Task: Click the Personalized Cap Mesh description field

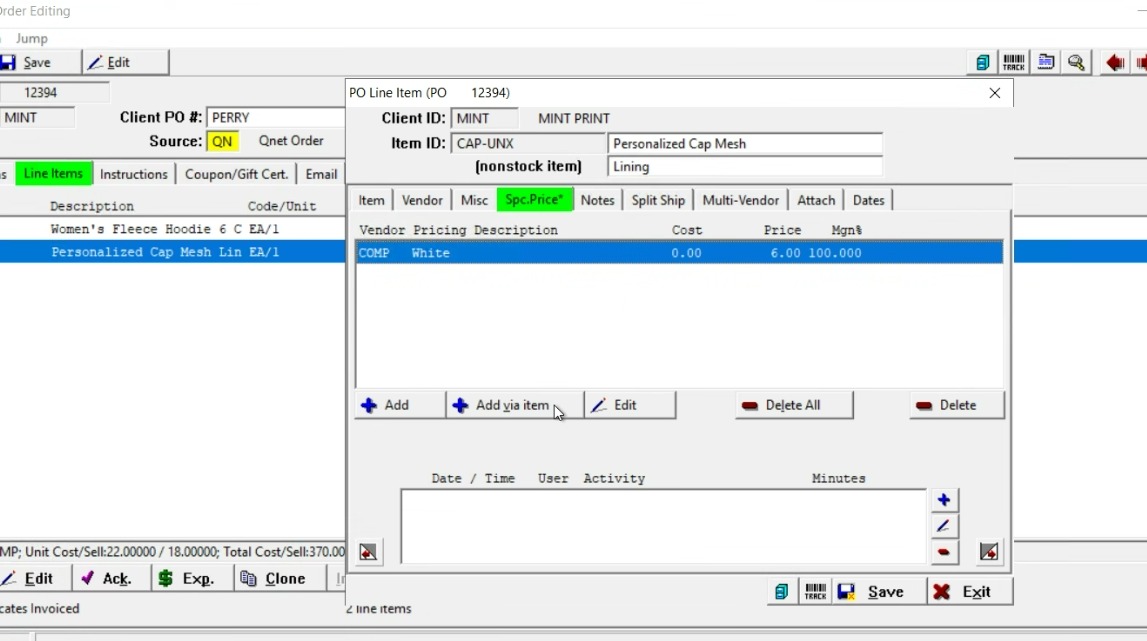Action: 745,143
